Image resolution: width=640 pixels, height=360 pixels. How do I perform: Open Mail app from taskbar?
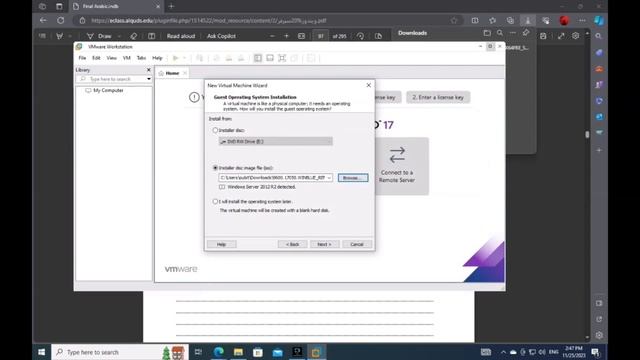(x=278, y=352)
